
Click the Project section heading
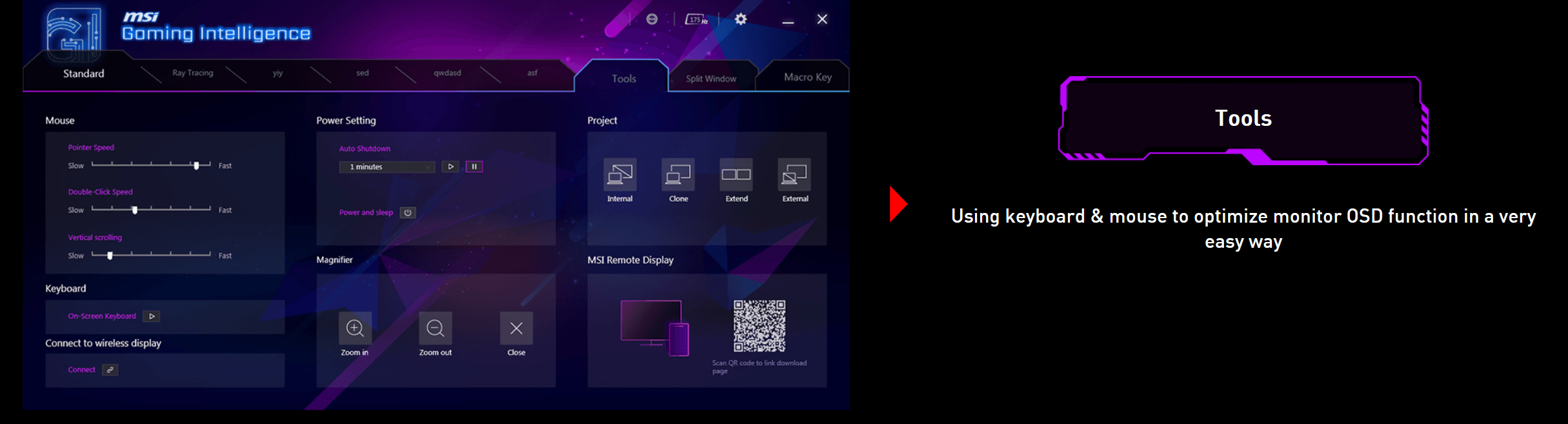click(x=602, y=121)
